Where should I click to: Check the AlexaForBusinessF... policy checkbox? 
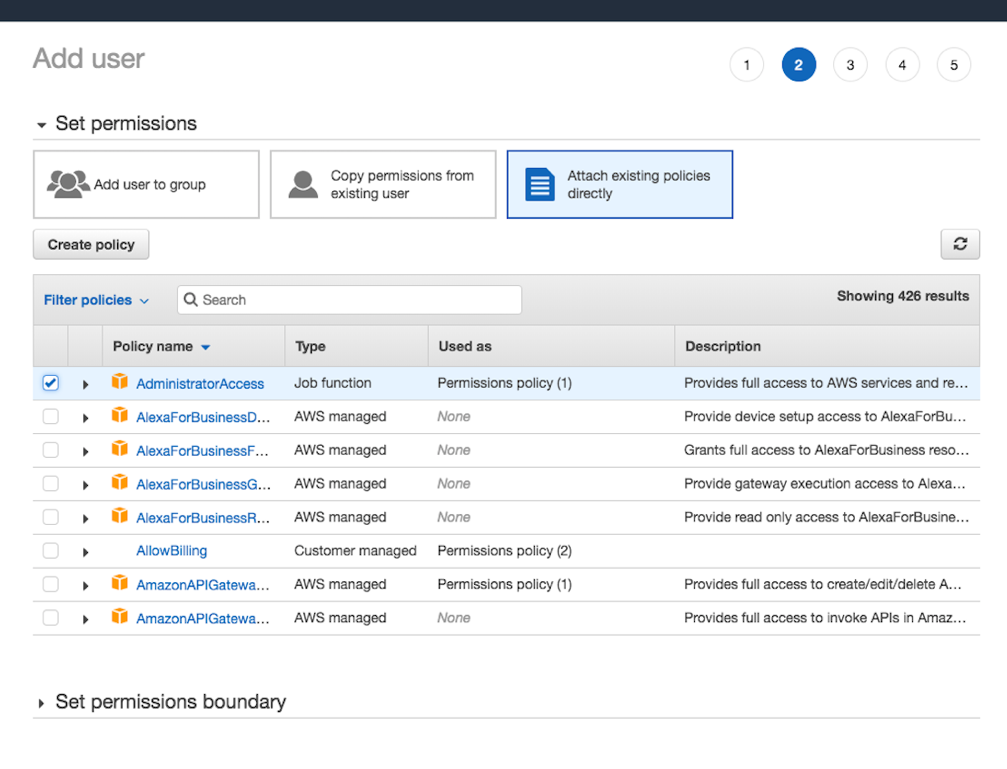tap(51, 450)
